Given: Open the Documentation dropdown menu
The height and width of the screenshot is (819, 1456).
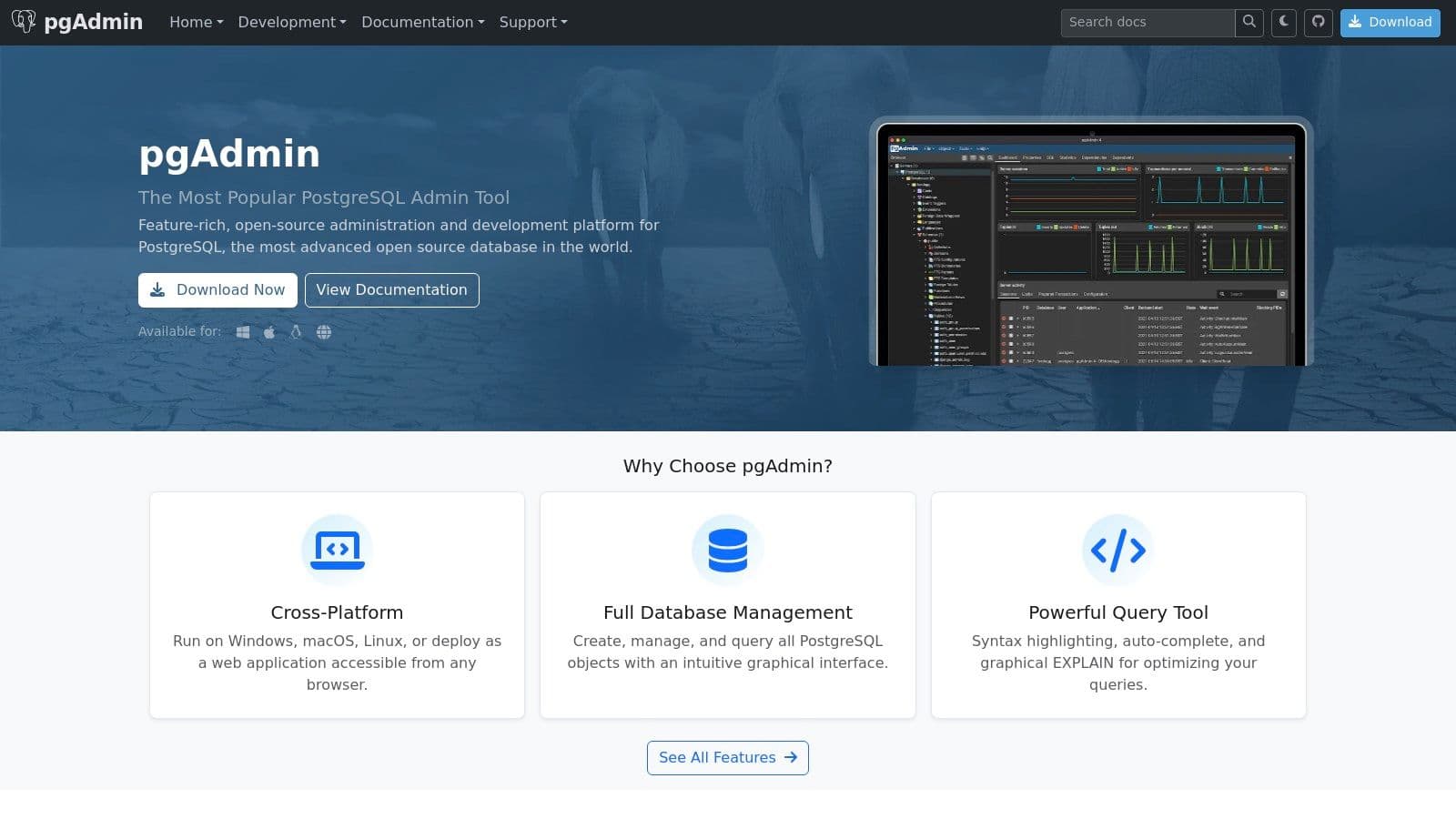Looking at the screenshot, I should click(x=422, y=22).
